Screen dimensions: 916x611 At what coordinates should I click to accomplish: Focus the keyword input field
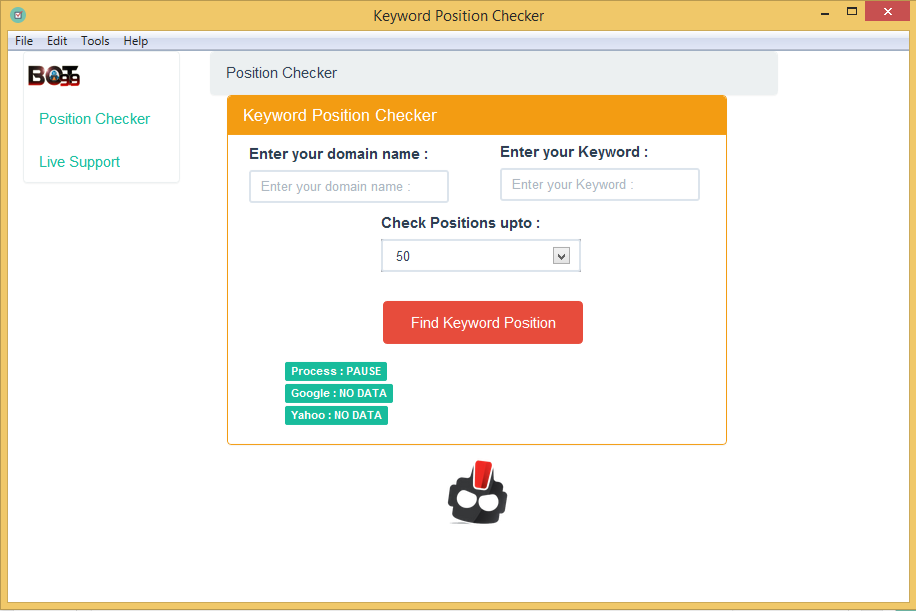click(599, 185)
